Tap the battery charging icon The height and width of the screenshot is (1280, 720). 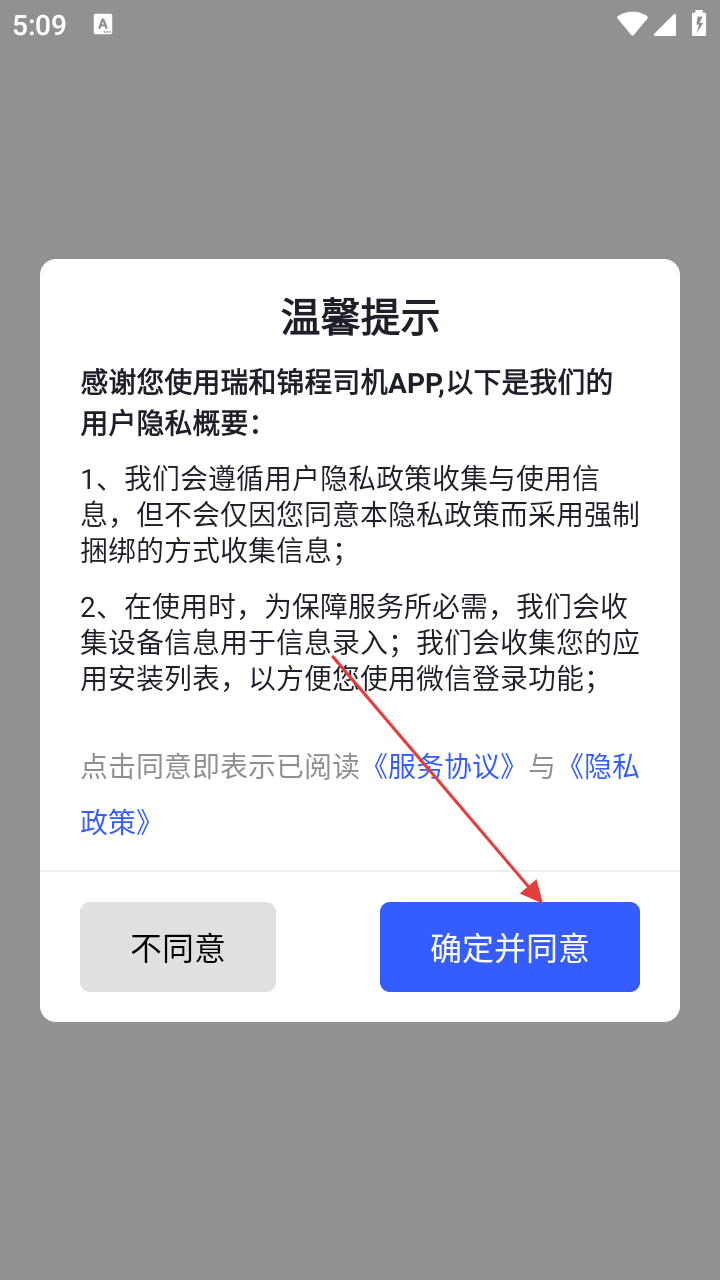point(699,24)
